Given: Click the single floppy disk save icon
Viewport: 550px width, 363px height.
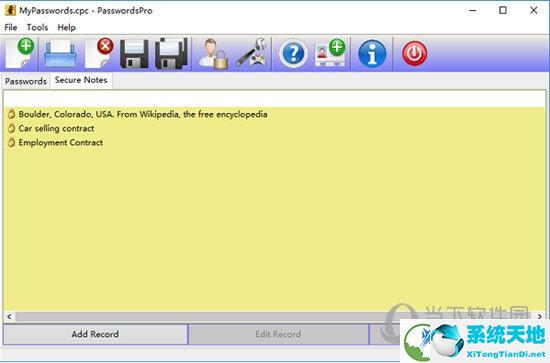Looking at the screenshot, I should coord(134,54).
